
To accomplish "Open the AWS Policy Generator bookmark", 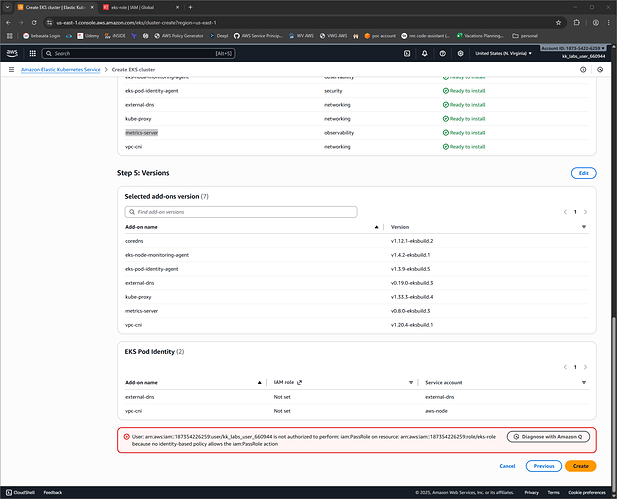I will tap(179, 36).
